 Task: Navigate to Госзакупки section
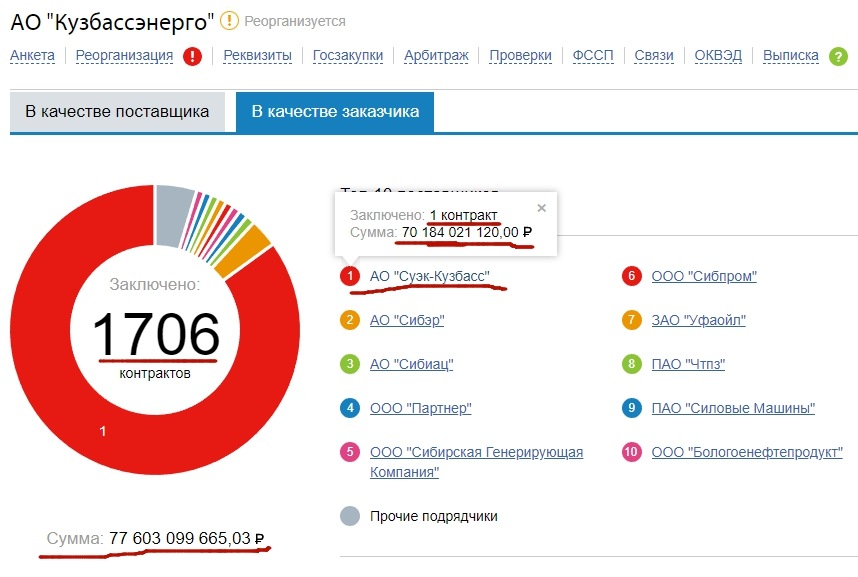pos(348,55)
